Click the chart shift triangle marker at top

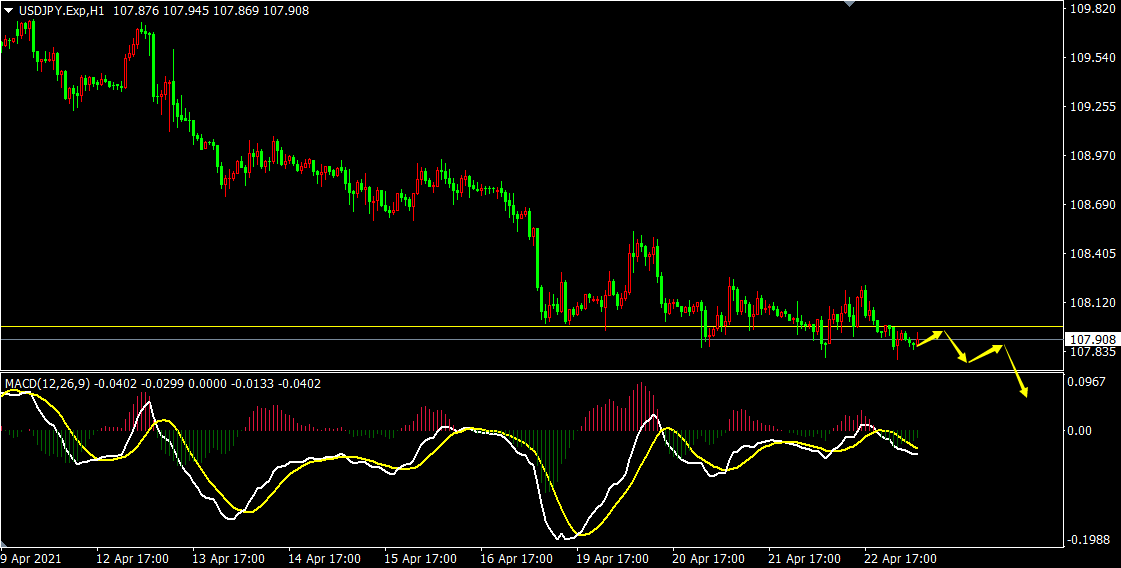click(850, 4)
